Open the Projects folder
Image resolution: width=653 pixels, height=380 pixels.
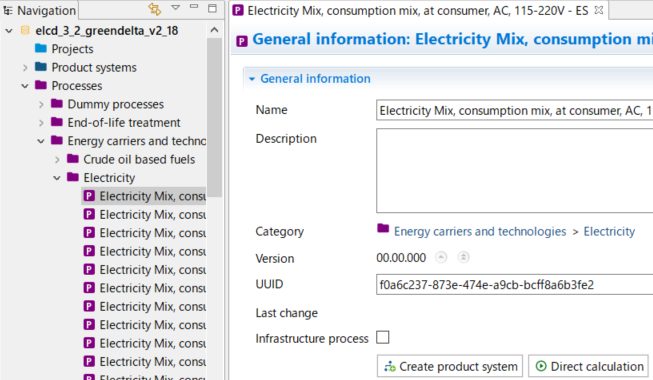[72, 49]
